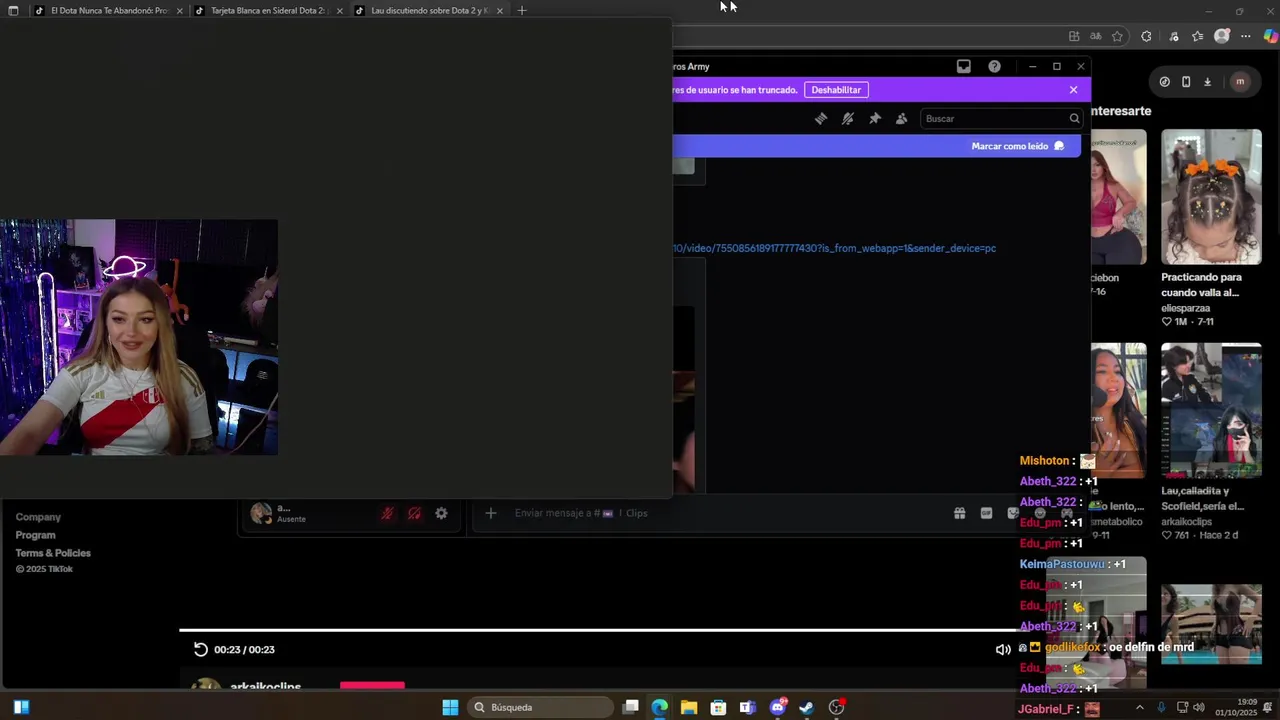The image size is (1280, 720).
Task: Close the Tarjeta Blanca tab
Action: pyautogui.click(x=339, y=10)
